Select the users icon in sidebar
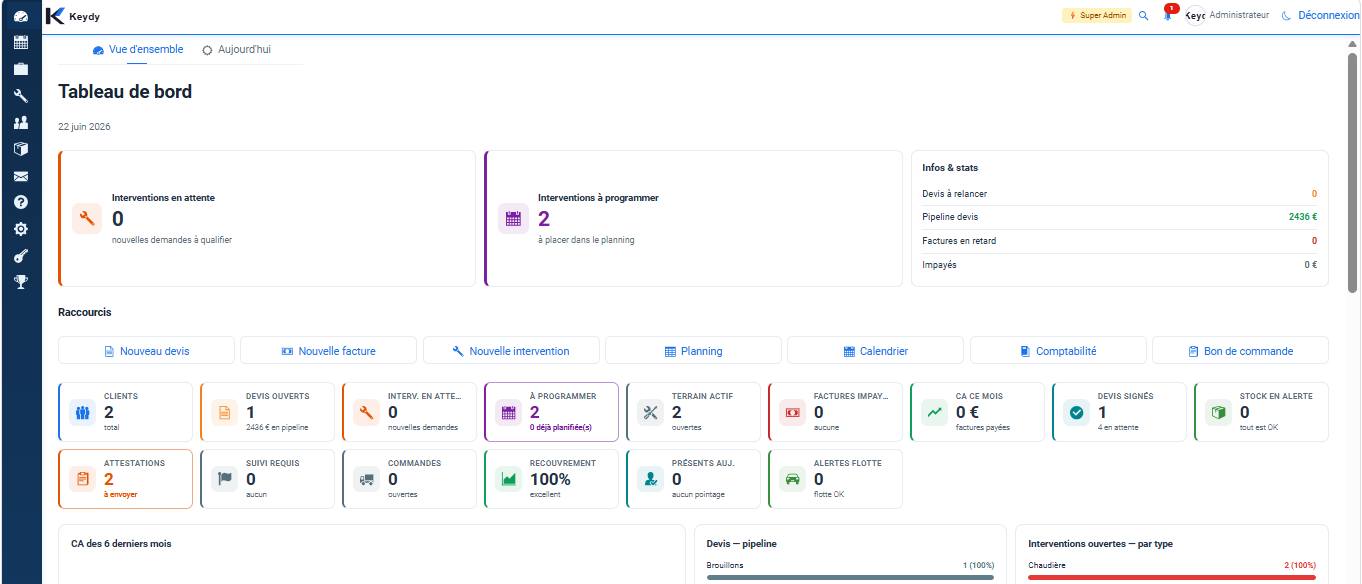This screenshot has width=1362, height=584. click(x=20, y=122)
